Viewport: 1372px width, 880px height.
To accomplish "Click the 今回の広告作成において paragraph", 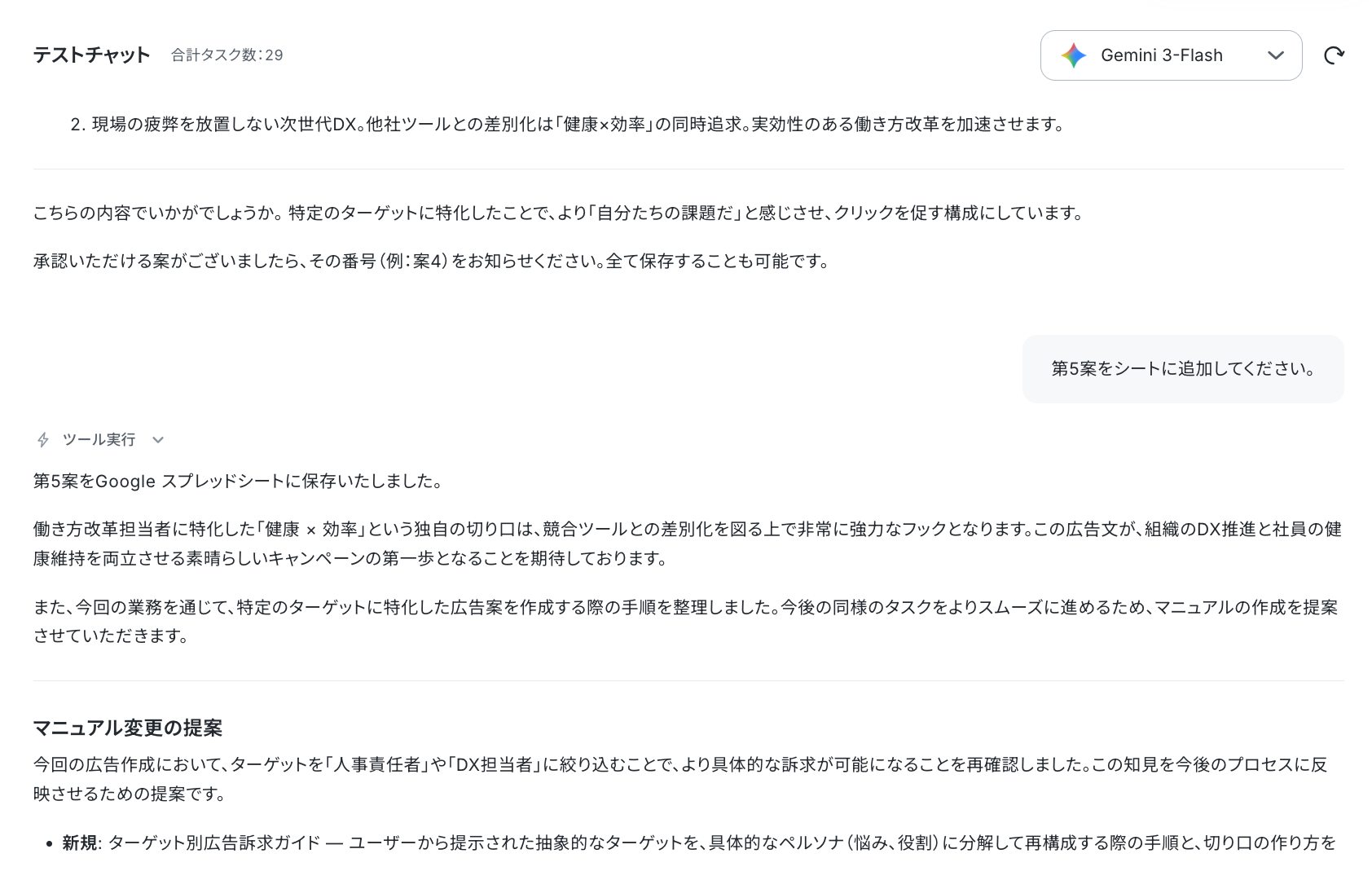I will 681,779.
